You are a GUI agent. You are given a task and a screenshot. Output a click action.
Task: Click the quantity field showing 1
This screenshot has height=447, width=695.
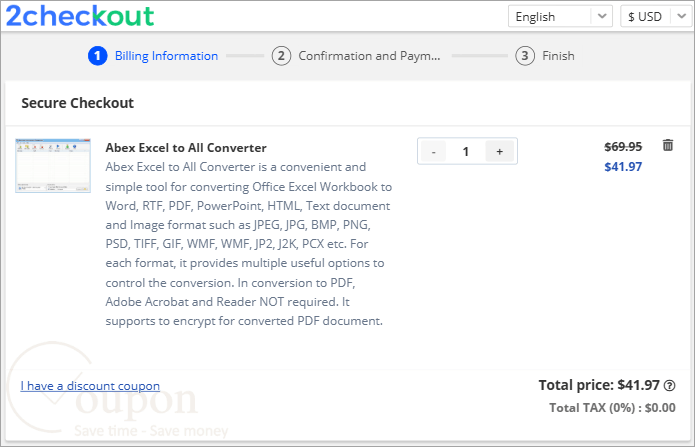click(x=465, y=151)
